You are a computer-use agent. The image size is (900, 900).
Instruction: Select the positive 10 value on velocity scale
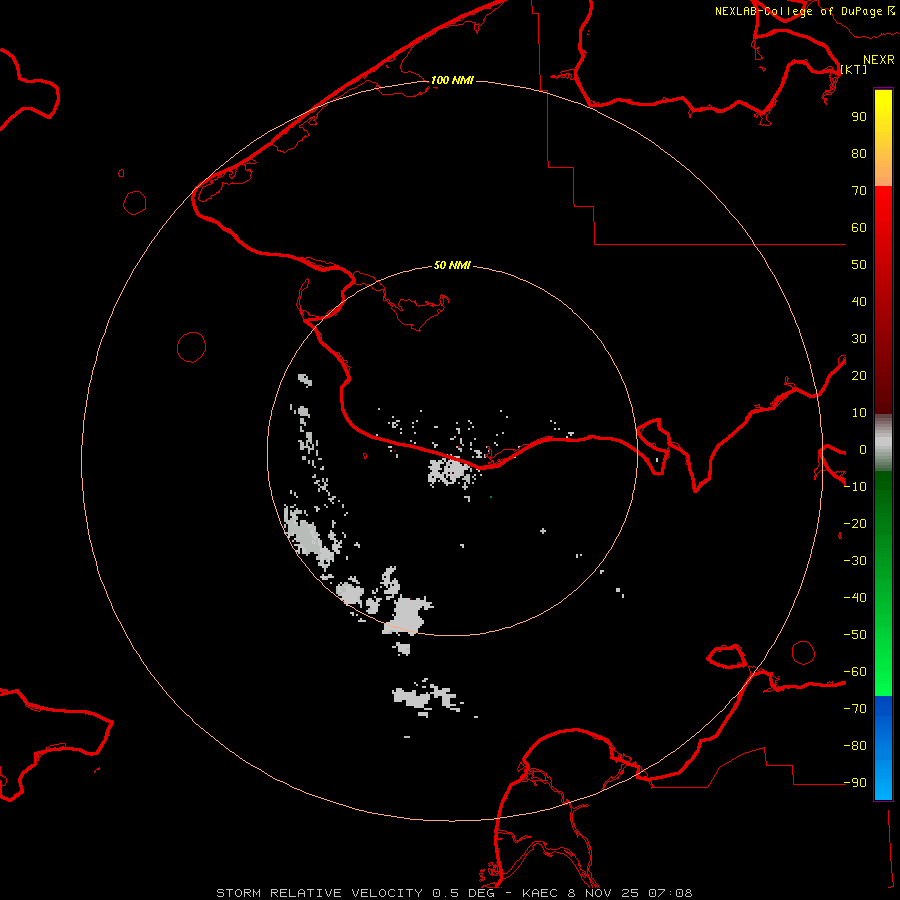[859, 413]
